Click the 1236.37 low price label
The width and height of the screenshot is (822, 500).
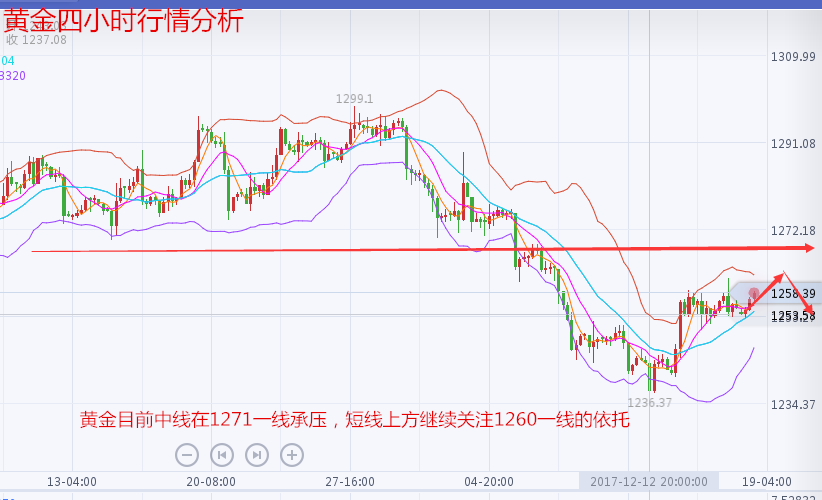tap(649, 402)
